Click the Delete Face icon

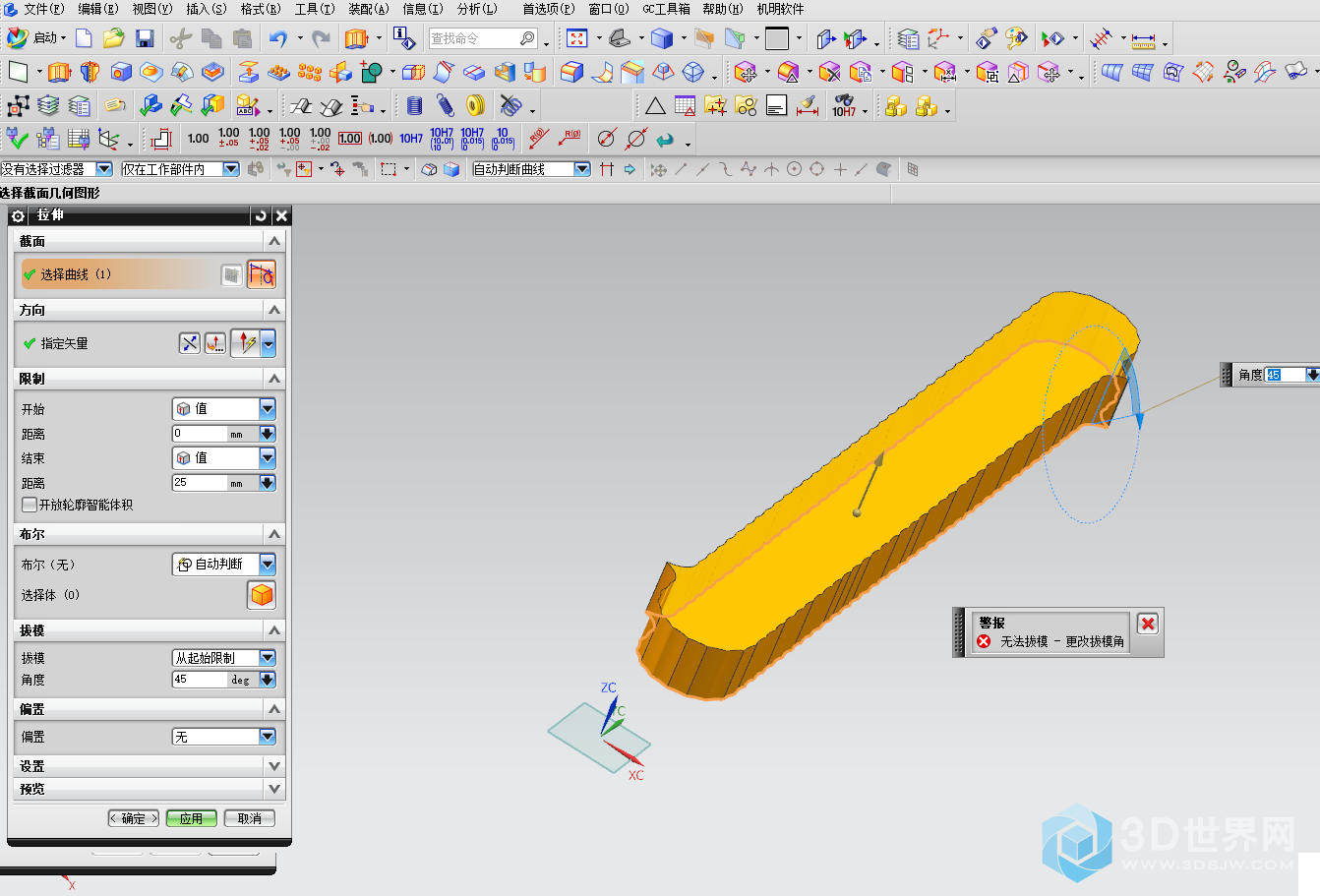(829, 72)
